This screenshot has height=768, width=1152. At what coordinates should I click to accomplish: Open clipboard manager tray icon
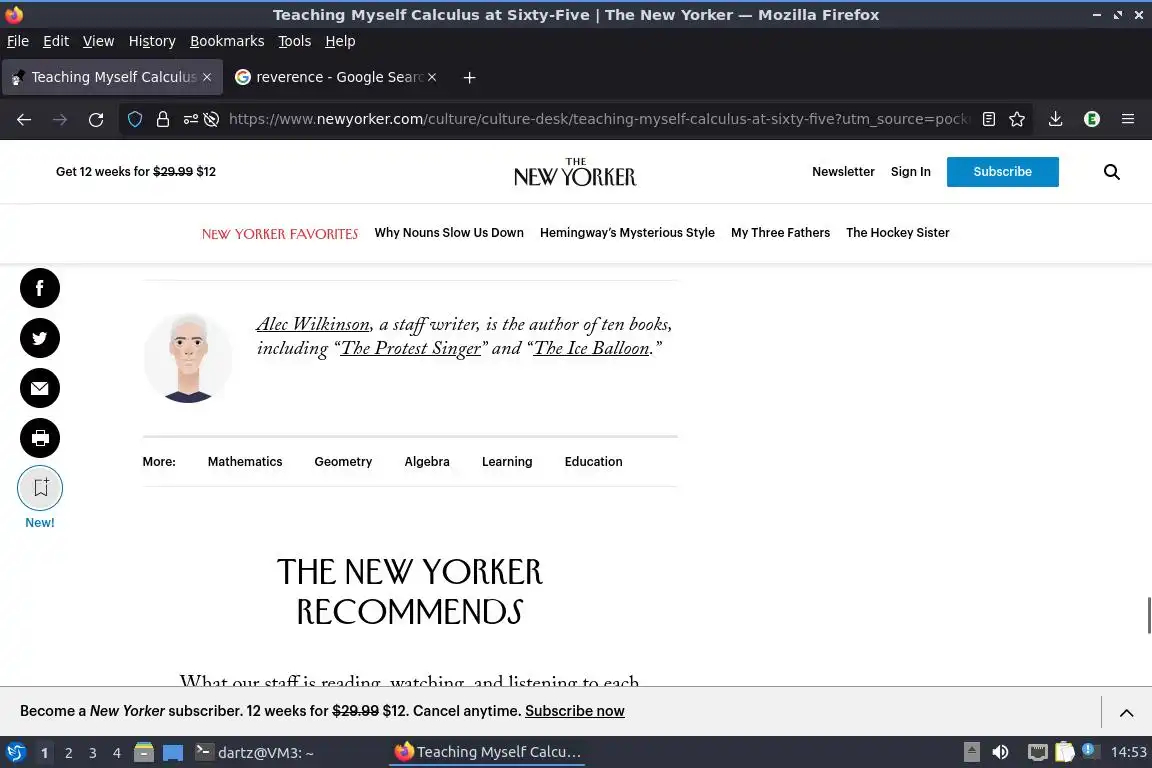point(1065,753)
